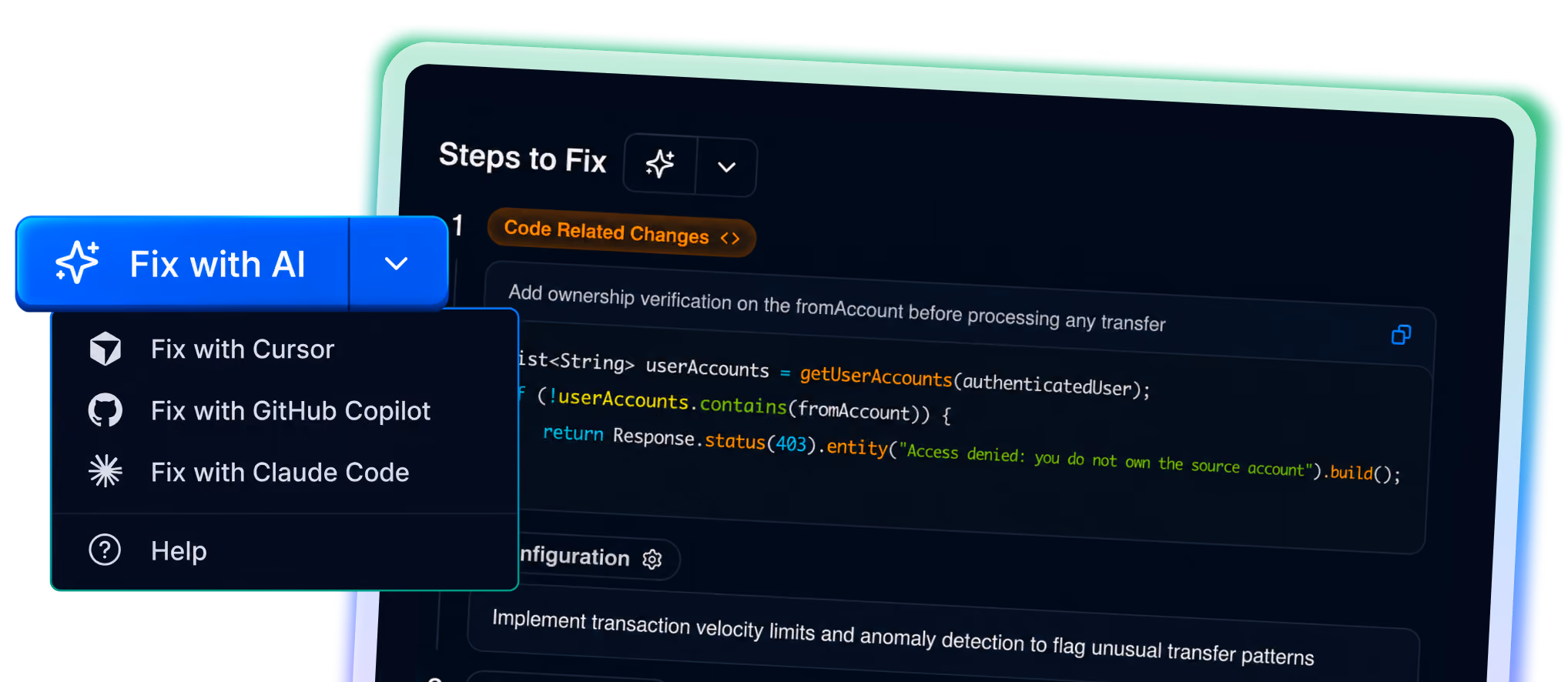Image resolution: width=1568 pixels, height=682 pixels.
Task: Click the Help question mark icon
Action: [105, 550]
